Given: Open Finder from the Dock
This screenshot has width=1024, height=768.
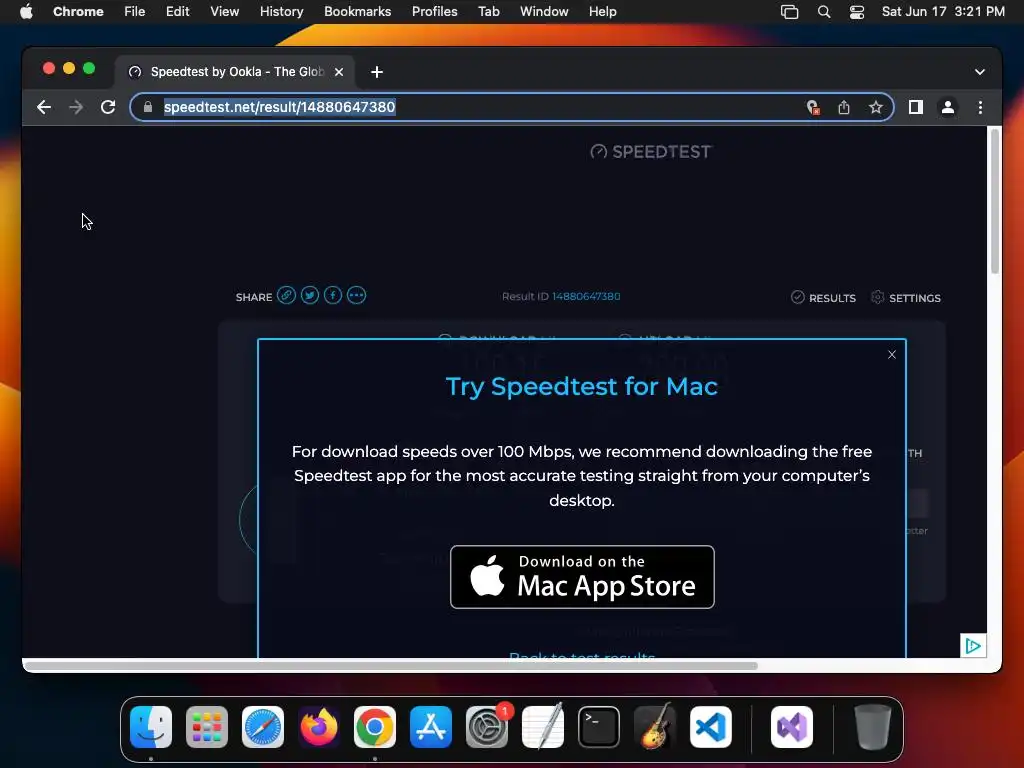Looking at the screenshot, I should 151,727.
